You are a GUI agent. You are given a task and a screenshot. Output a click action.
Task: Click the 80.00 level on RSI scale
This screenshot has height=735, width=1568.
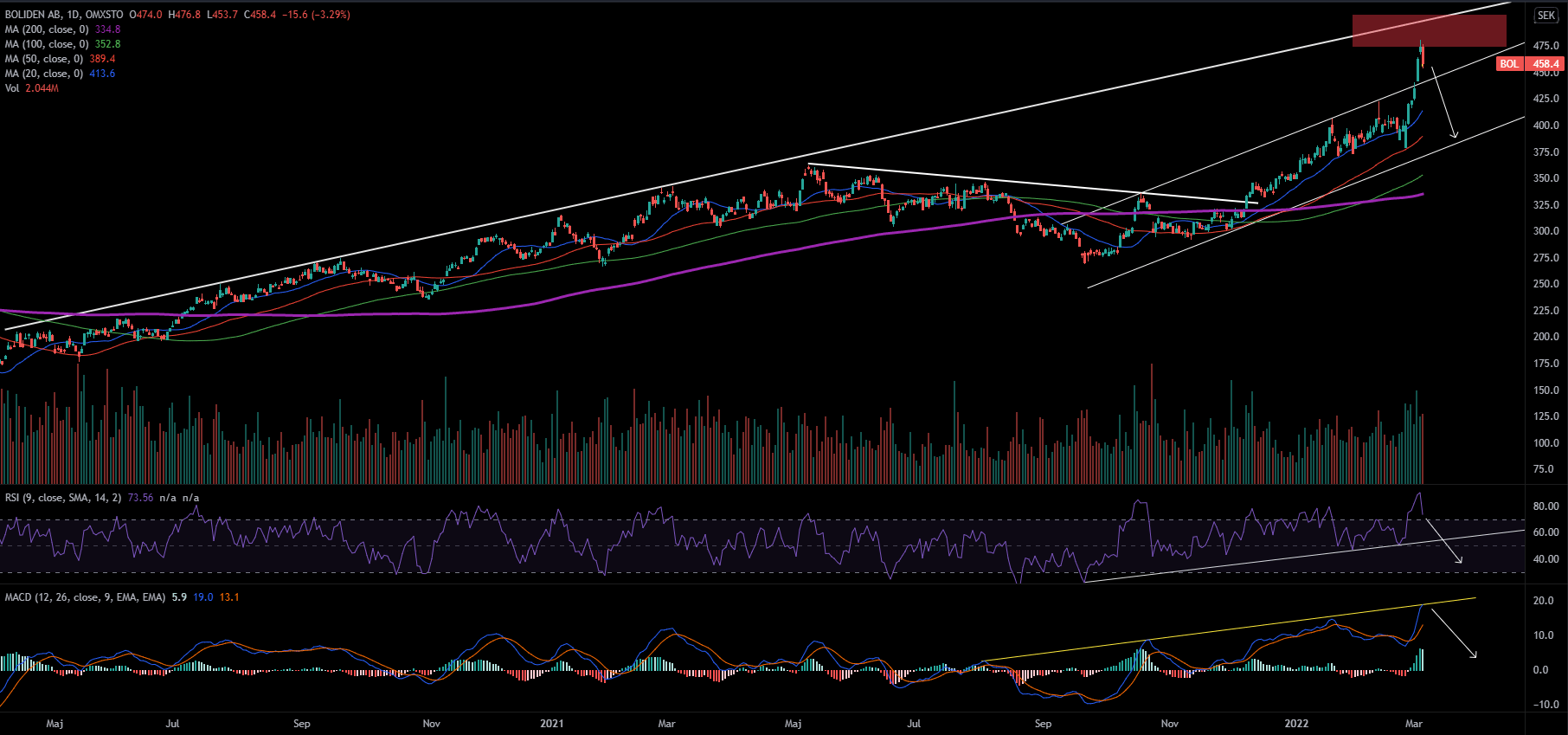click(x=1546, y=506)
